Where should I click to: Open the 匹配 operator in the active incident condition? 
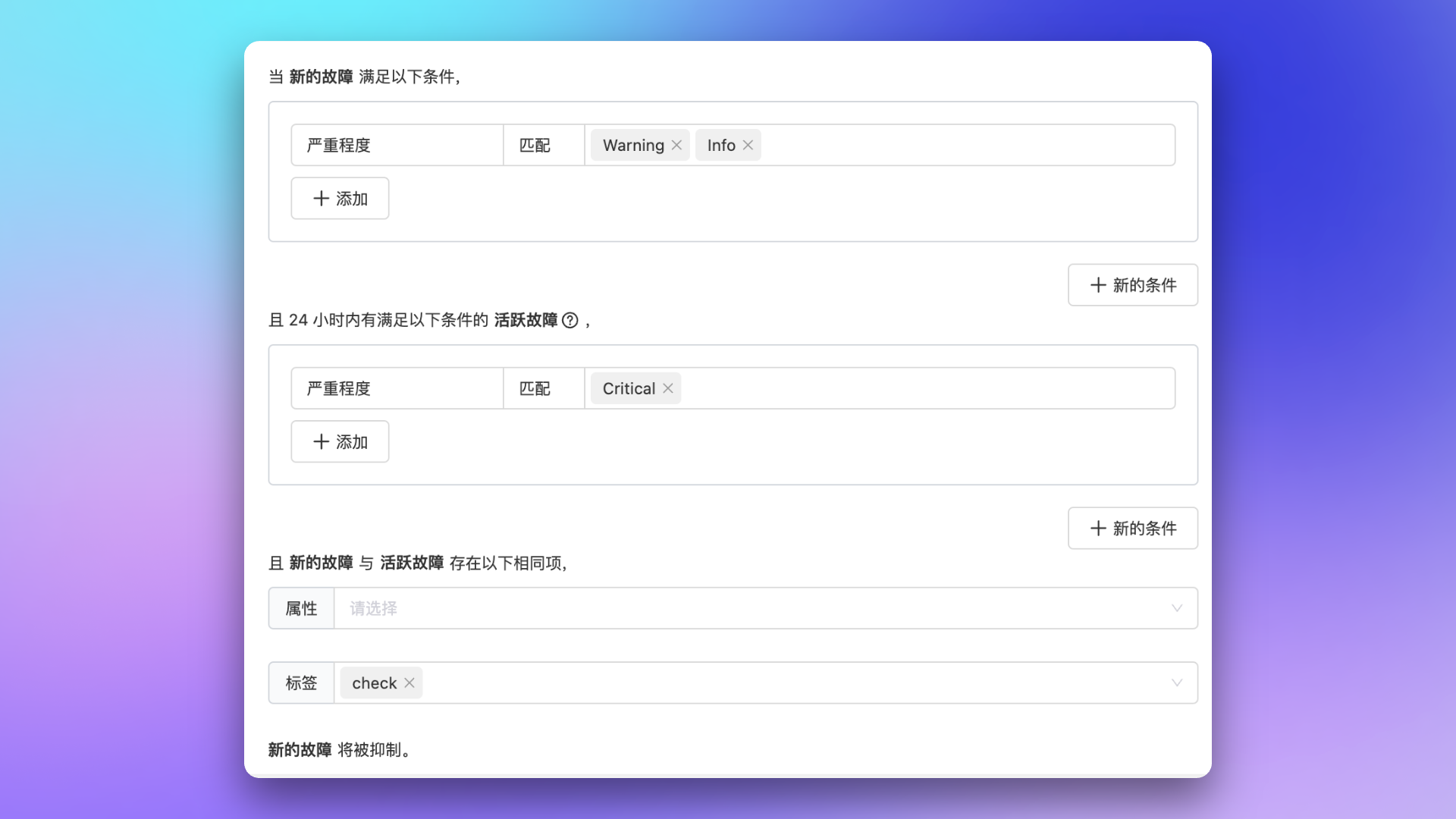(x=543, y=388)
